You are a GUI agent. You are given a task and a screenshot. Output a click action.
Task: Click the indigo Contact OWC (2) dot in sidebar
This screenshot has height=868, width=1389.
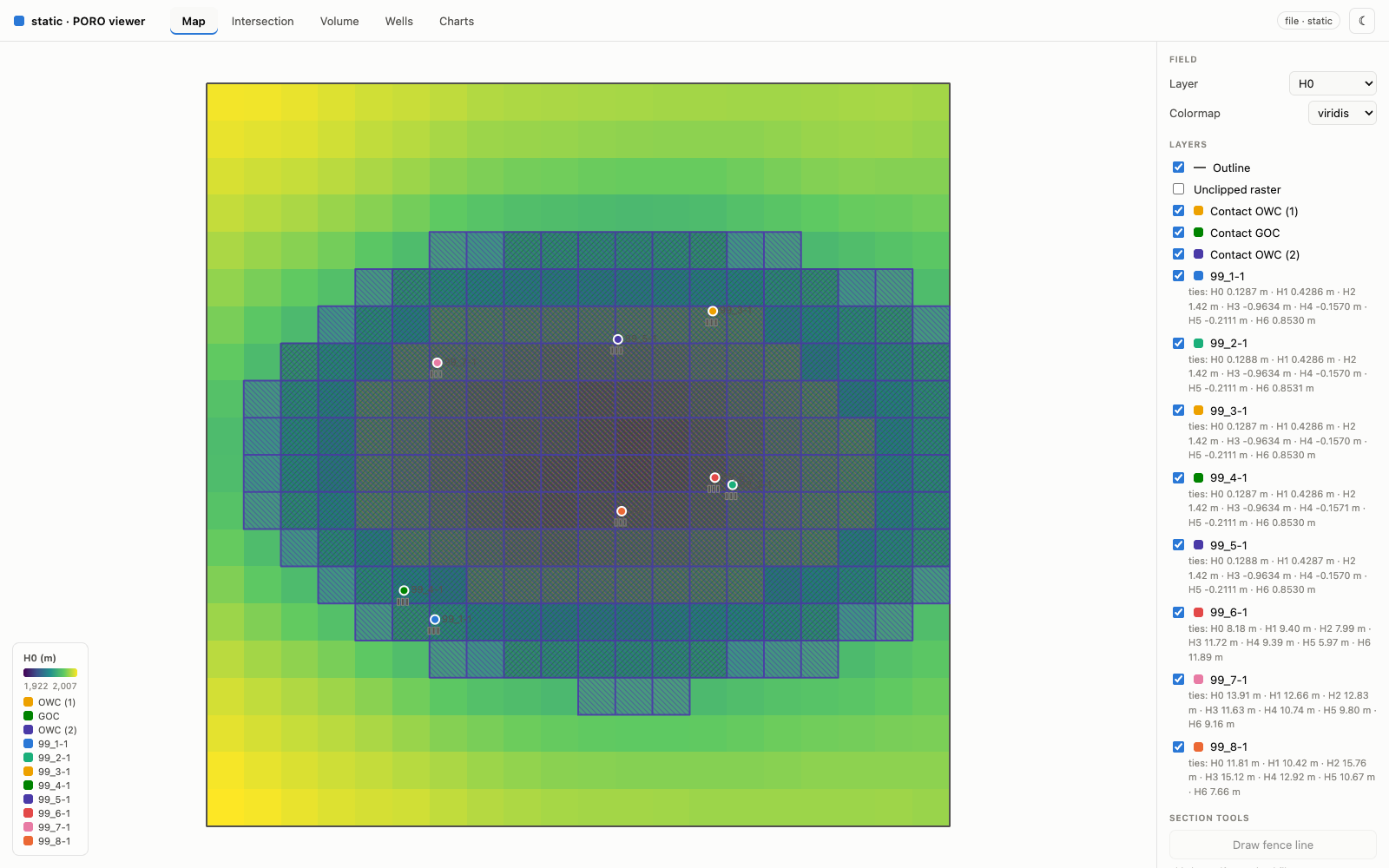pos(1198,254)
